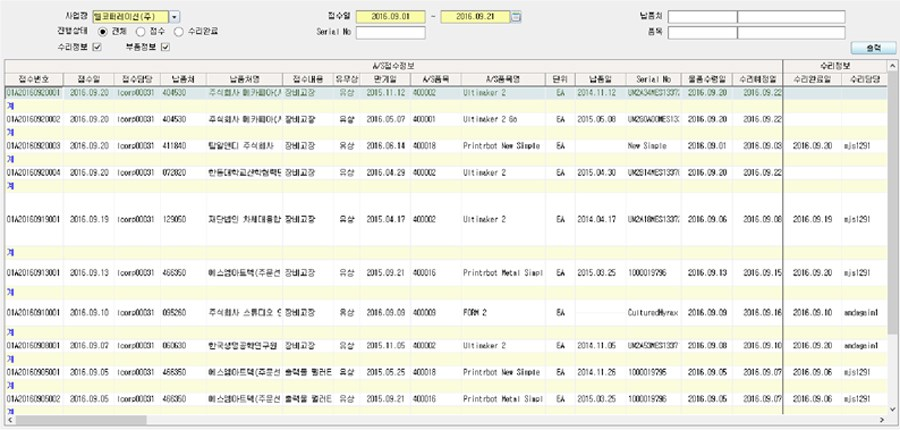Click the A/S품목명 column header
The image size is (900, 430).
click(x=503, y=79)
